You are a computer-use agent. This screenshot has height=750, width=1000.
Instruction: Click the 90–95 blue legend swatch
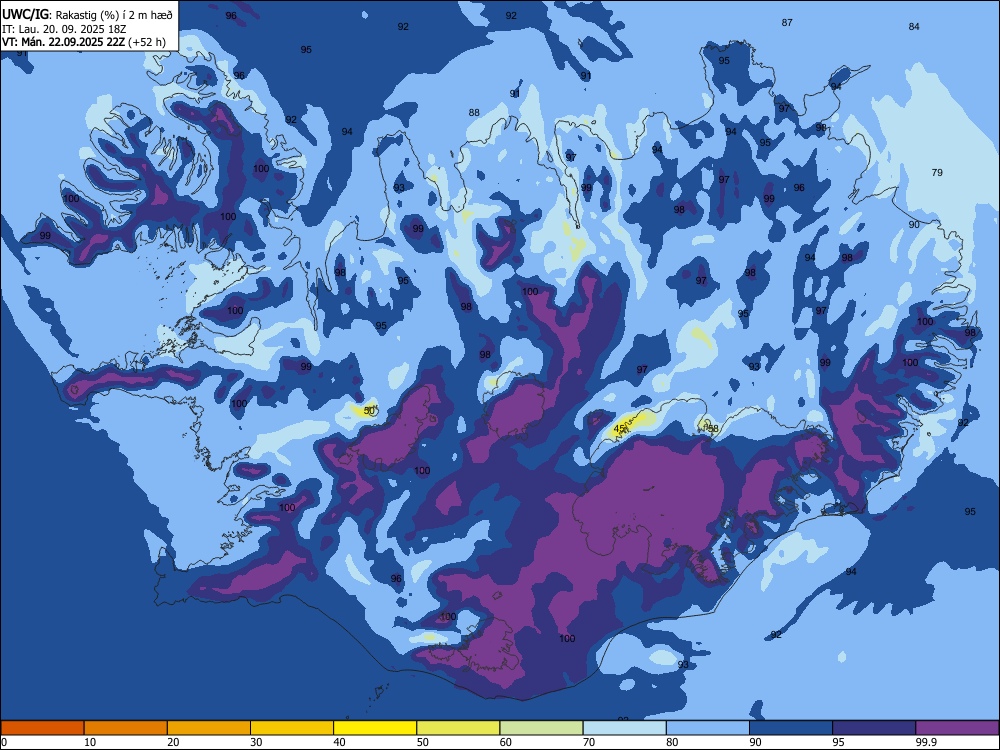791,728
